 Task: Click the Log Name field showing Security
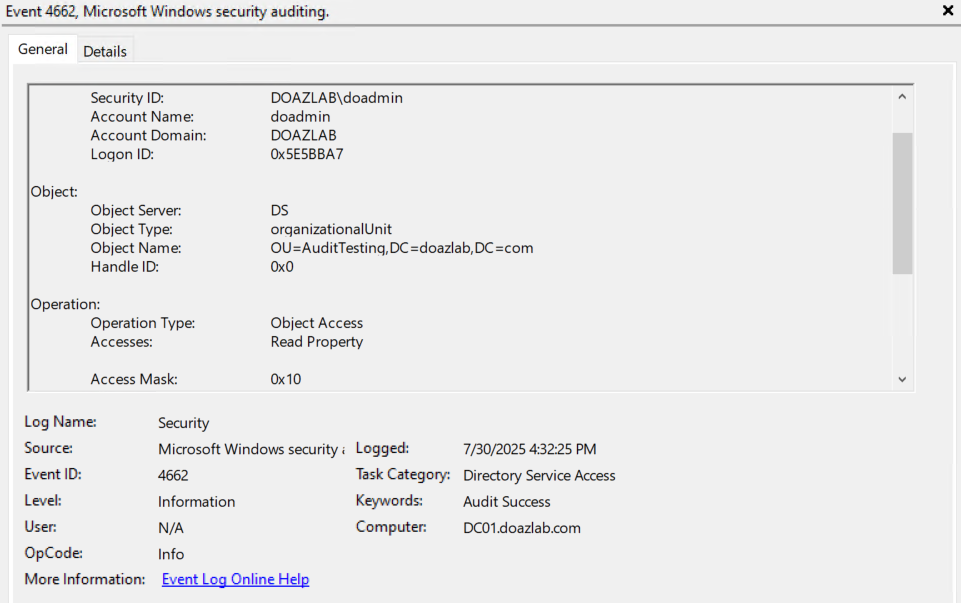[184, 423]
